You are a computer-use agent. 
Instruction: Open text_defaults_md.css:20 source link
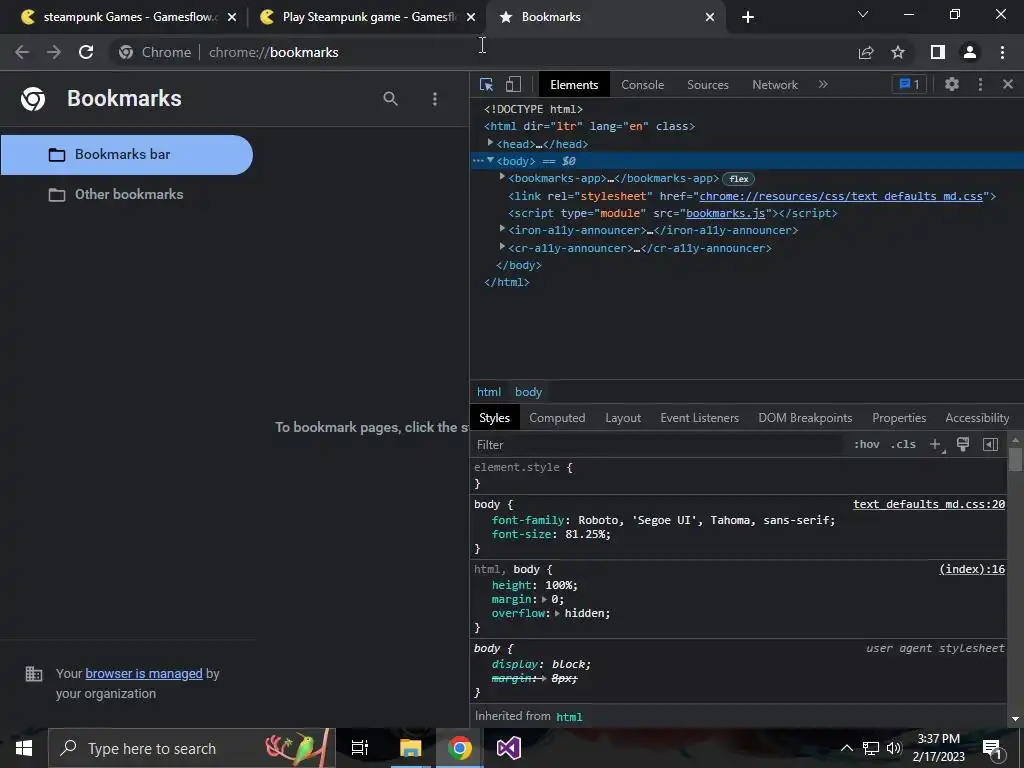coord(929,504)
